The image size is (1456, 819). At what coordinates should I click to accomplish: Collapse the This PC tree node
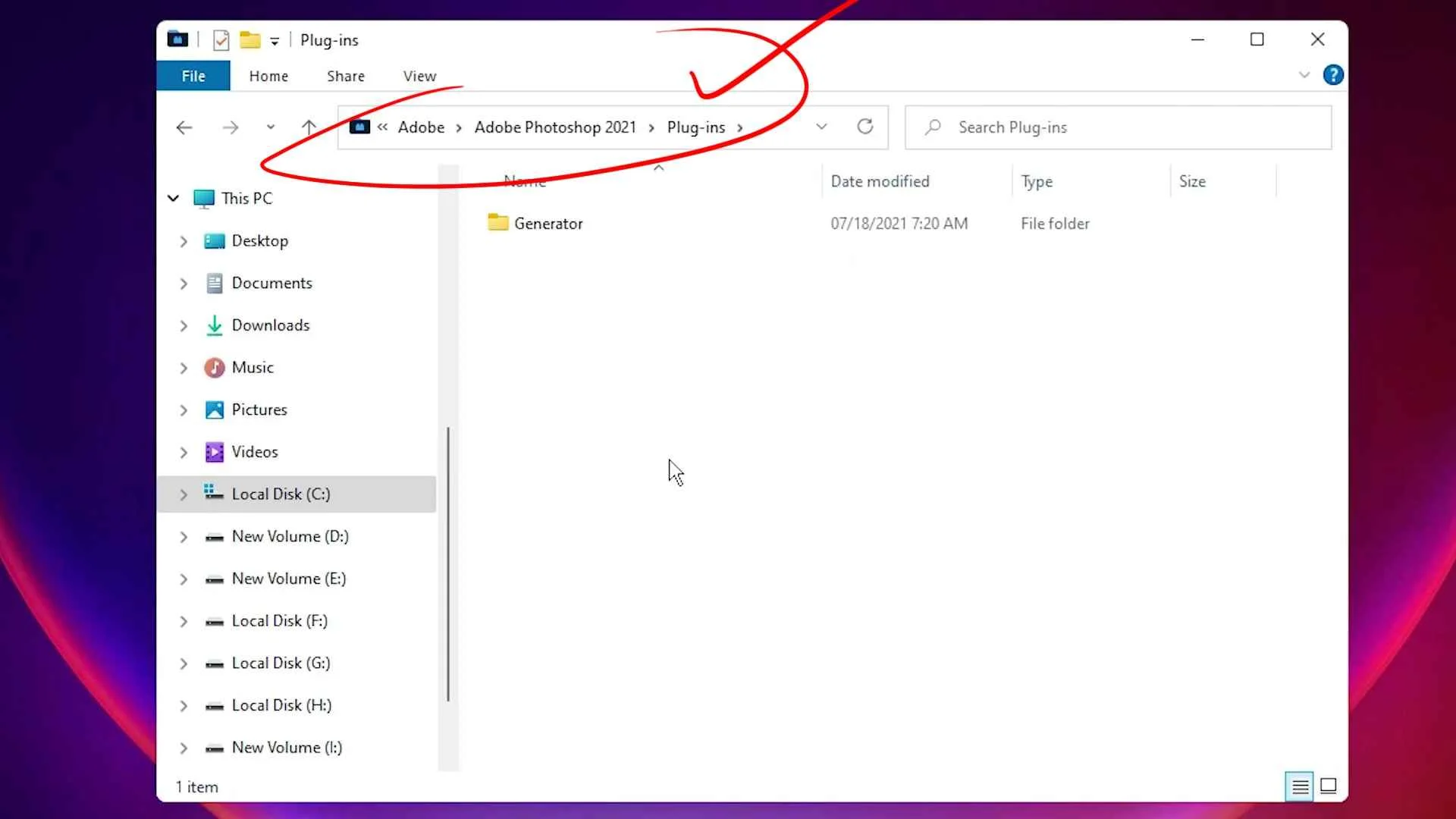(x=173, y=199)
